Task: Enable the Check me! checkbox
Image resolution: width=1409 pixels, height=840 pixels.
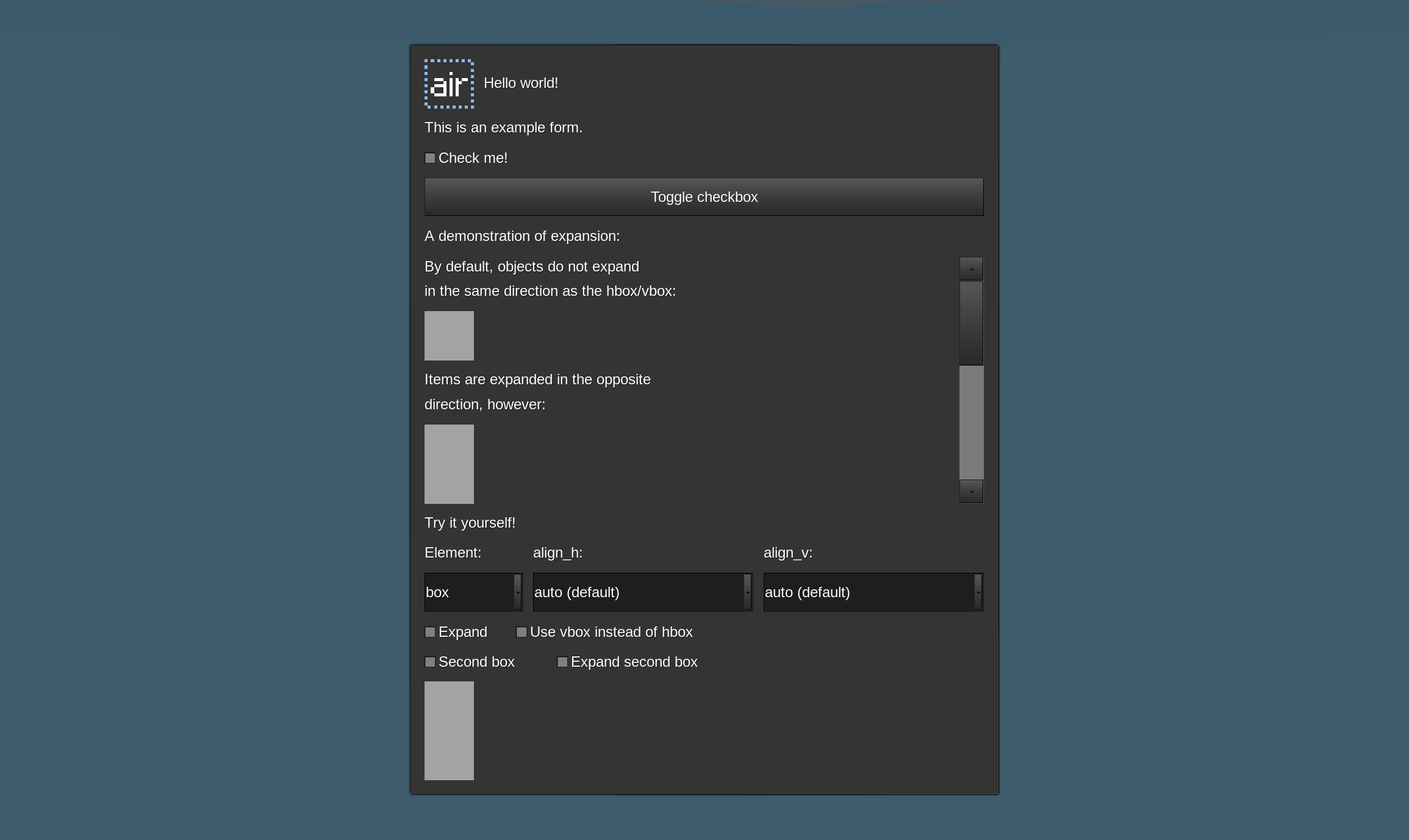Action: (x=430, y=158)
